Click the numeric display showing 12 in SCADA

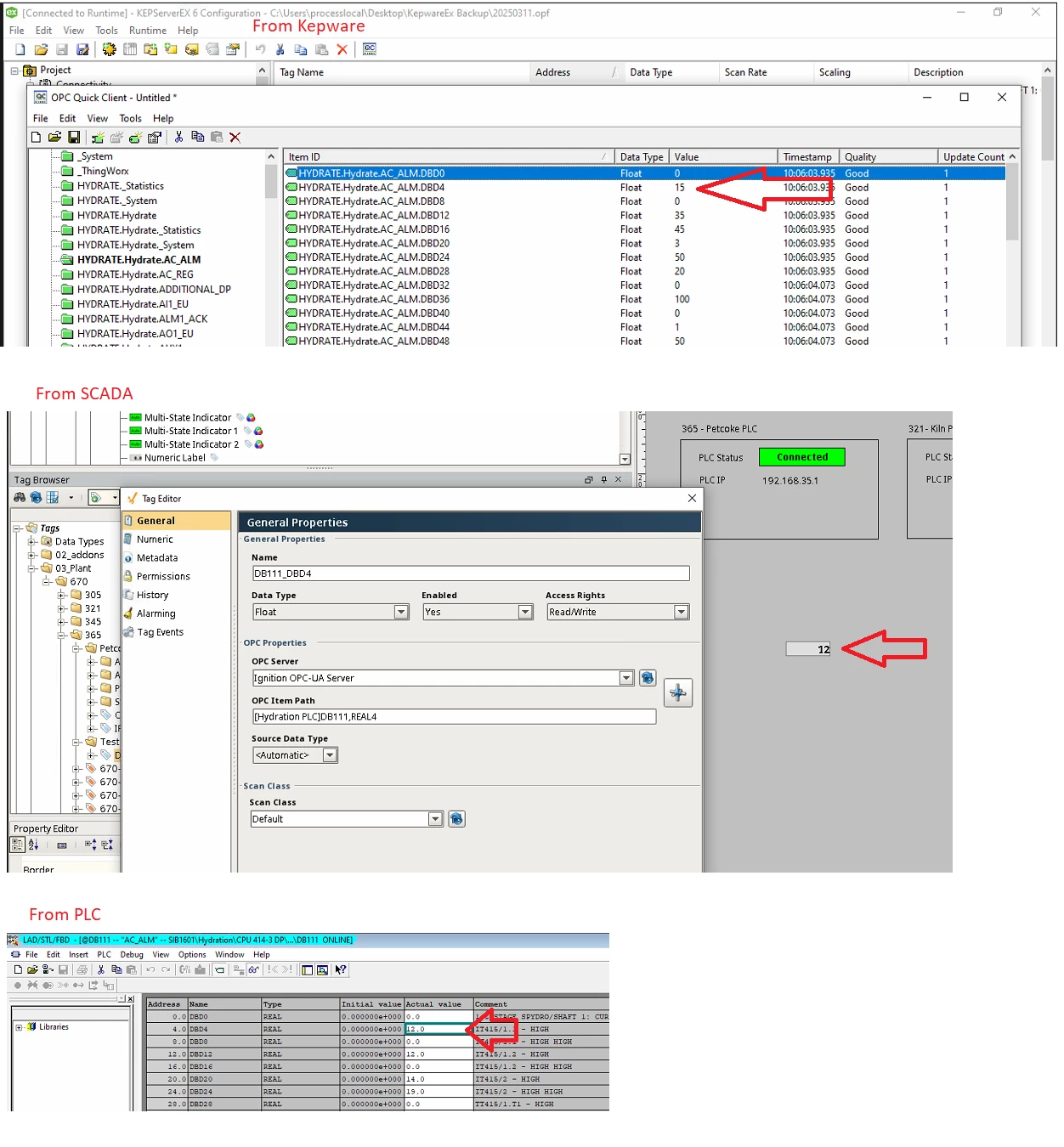click(809, 649)
